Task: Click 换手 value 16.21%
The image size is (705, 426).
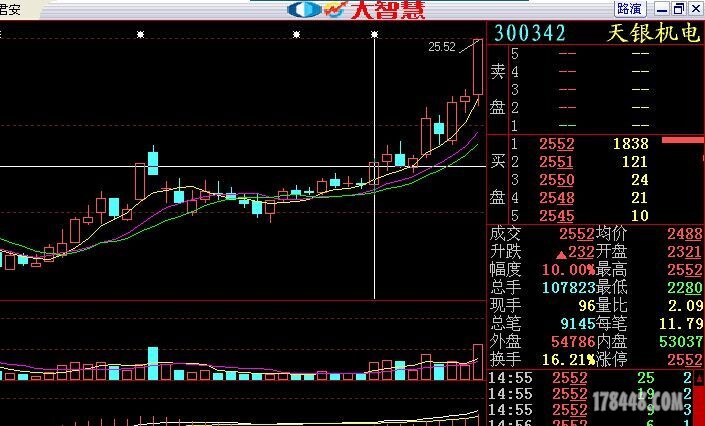Action: click(569, 360)
